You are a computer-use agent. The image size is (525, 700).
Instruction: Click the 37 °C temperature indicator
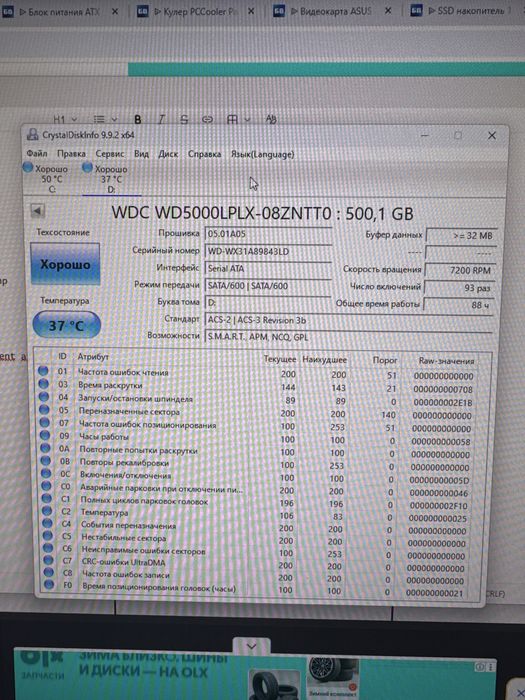pyautogui.click(x=67, y=325)
